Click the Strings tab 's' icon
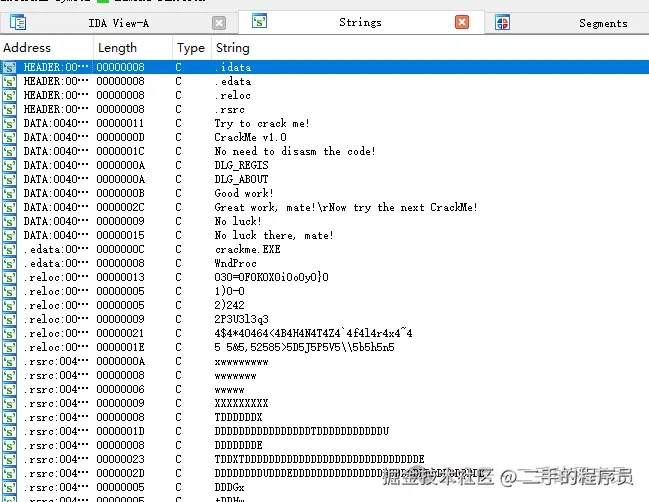This screenshot has width=649, height=502. point(260,21)
